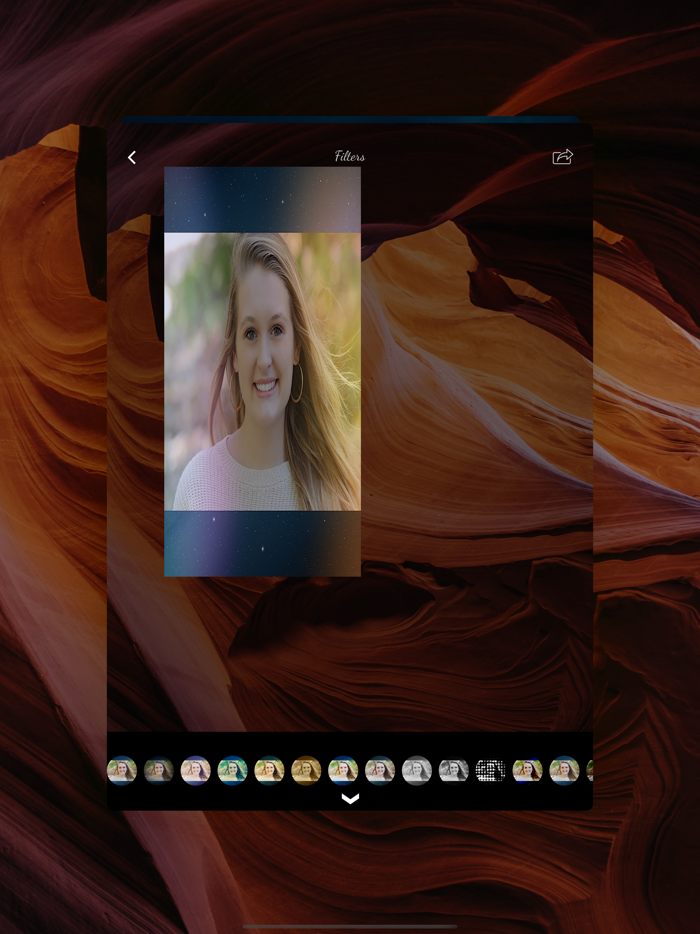Select the fourth teal-tinted filter thumbnail
This screenshot has width=700, height=934.
(x=232, y=770)
